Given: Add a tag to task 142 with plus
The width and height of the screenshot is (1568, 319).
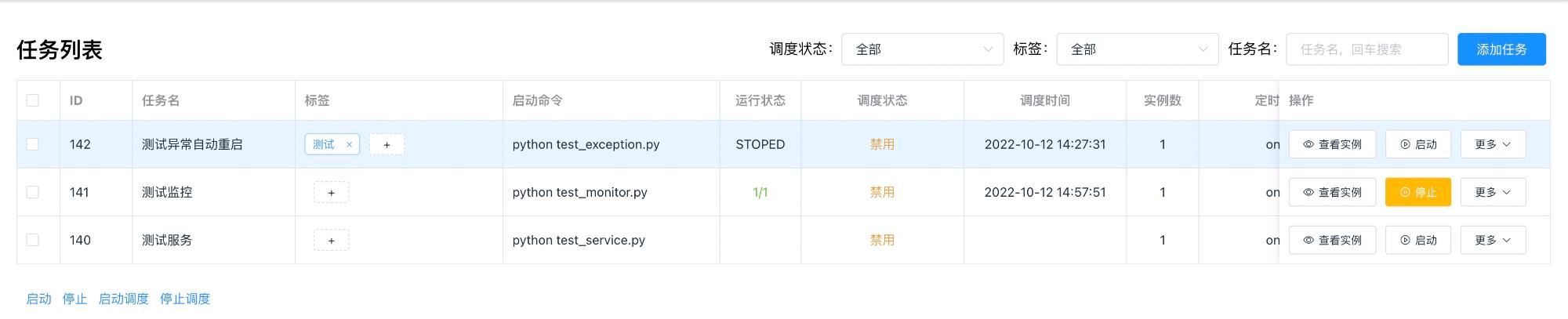Looking at the screenshot, I should click(387, 144).
